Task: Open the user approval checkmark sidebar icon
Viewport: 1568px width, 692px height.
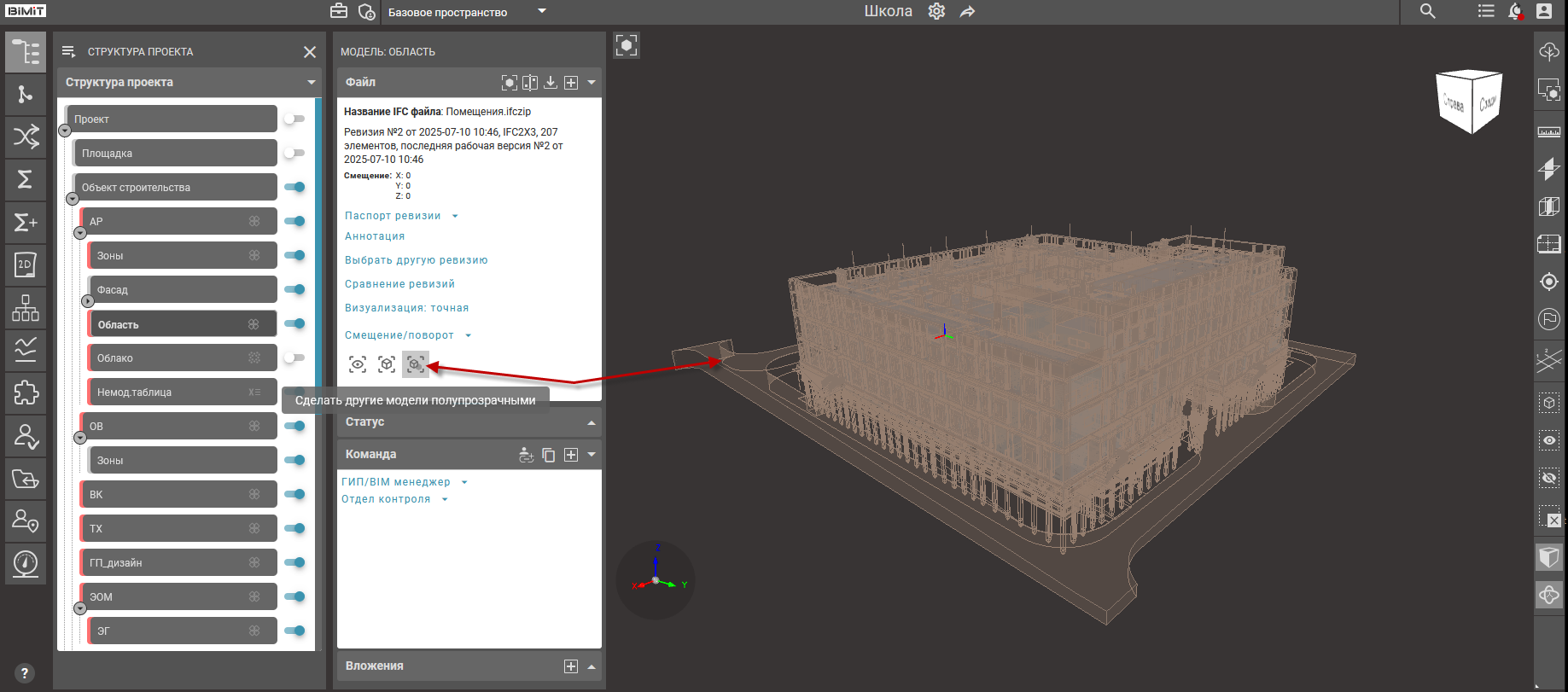Action: [x=26, y=436]
